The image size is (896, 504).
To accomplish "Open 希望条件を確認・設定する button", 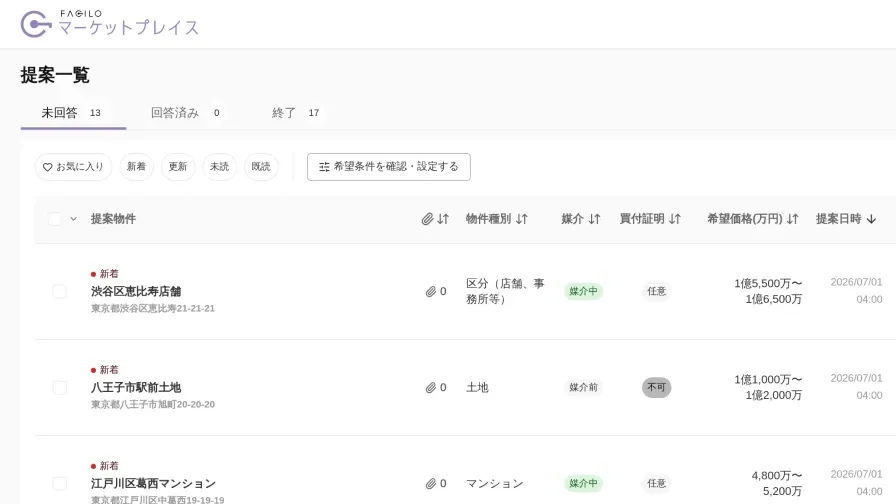I will point(389,167).
